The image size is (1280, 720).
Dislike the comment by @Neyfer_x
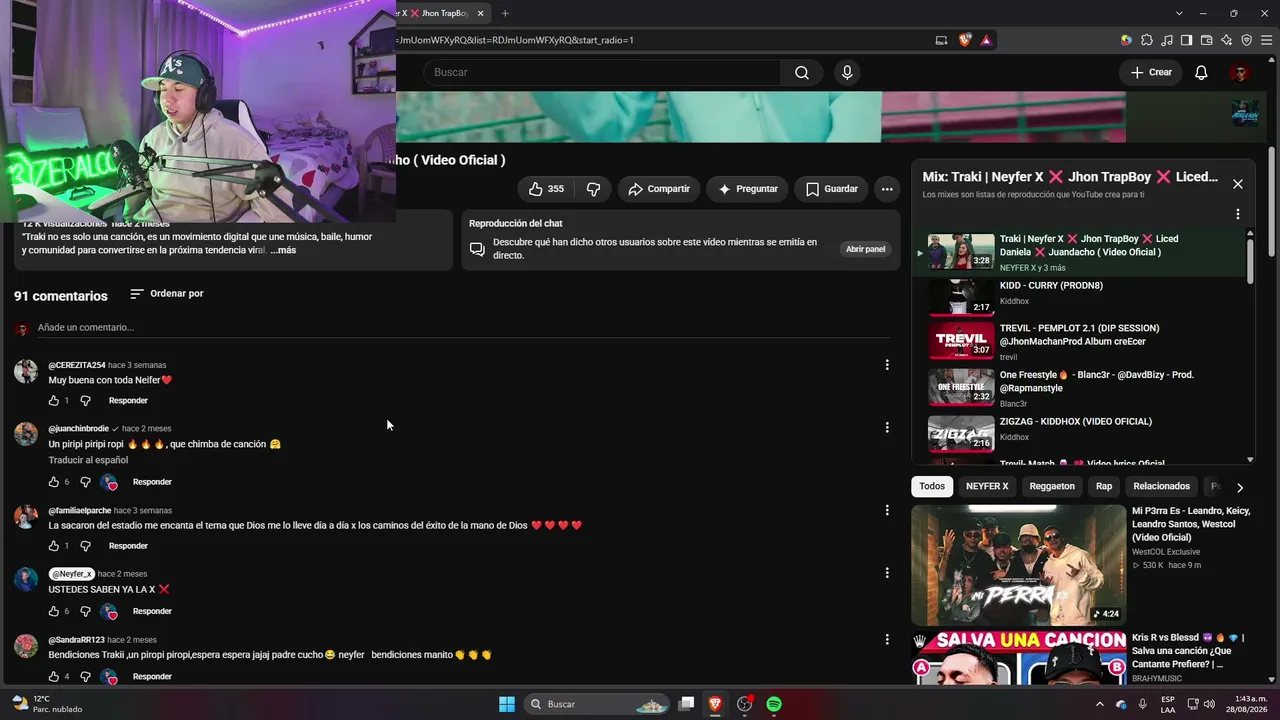pyautogui.click(x=85, y=611)
